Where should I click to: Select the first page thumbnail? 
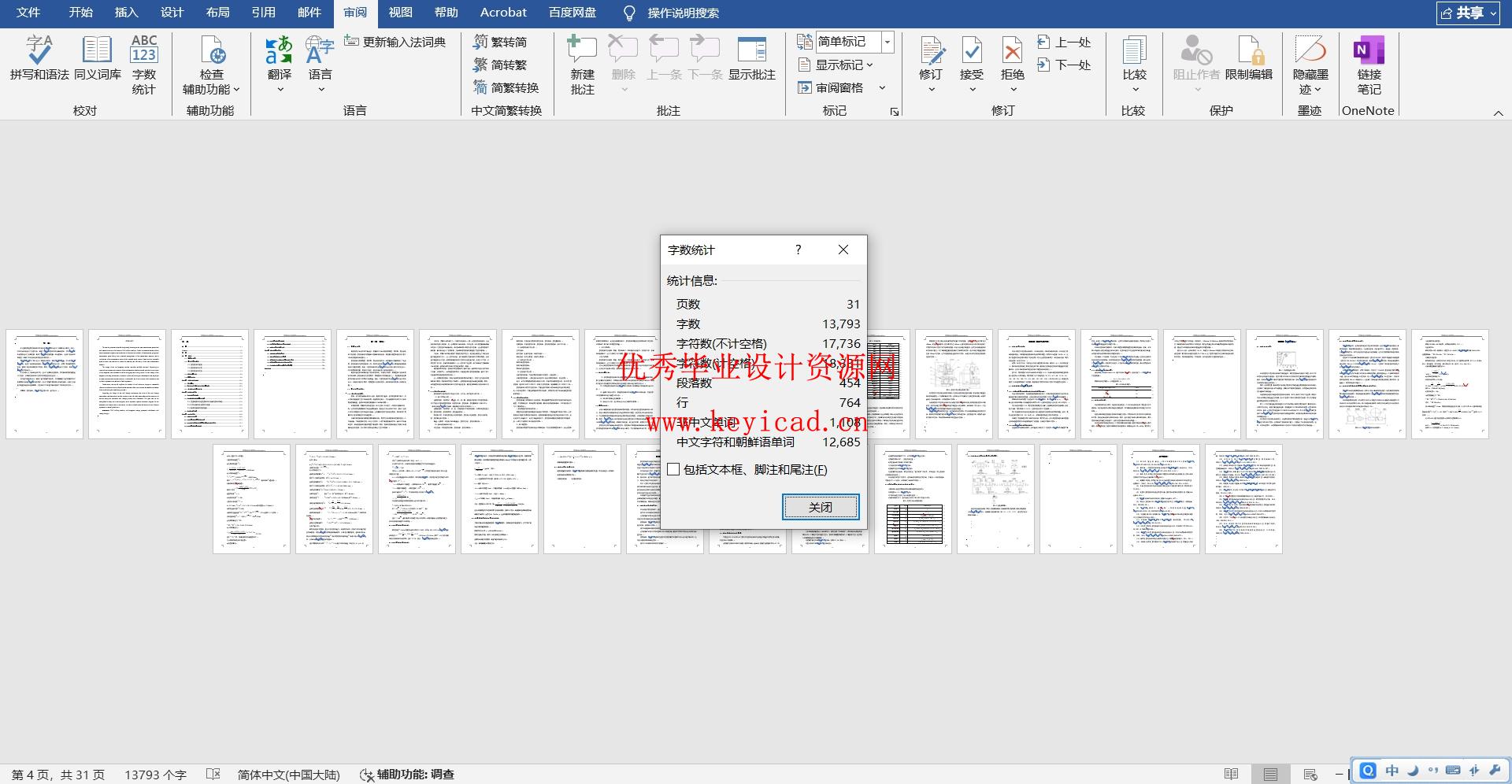(x=44, y=383)
